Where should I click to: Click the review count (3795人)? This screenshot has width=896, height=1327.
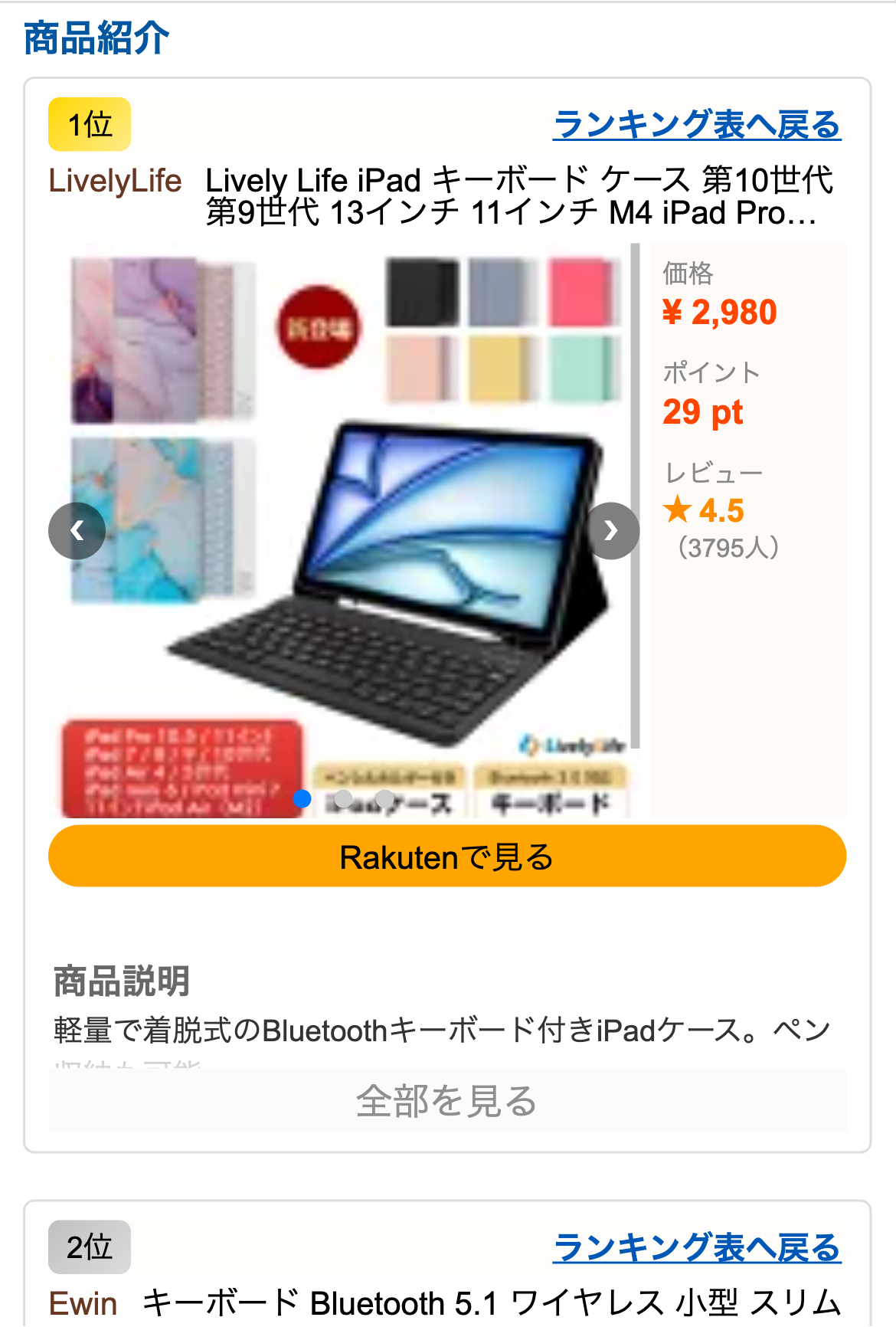728,548
